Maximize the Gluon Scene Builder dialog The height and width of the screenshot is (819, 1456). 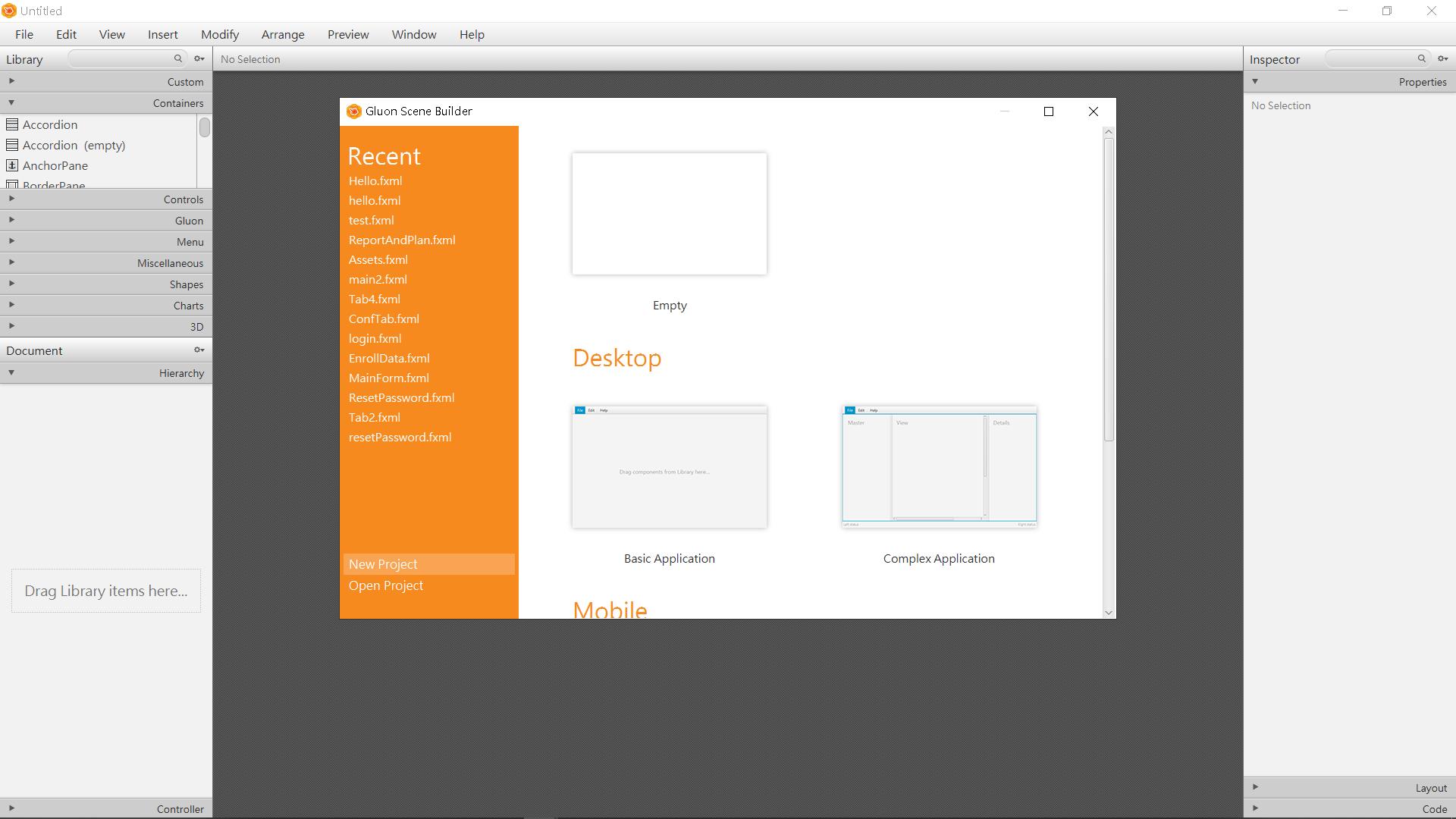click(1049, 111)
